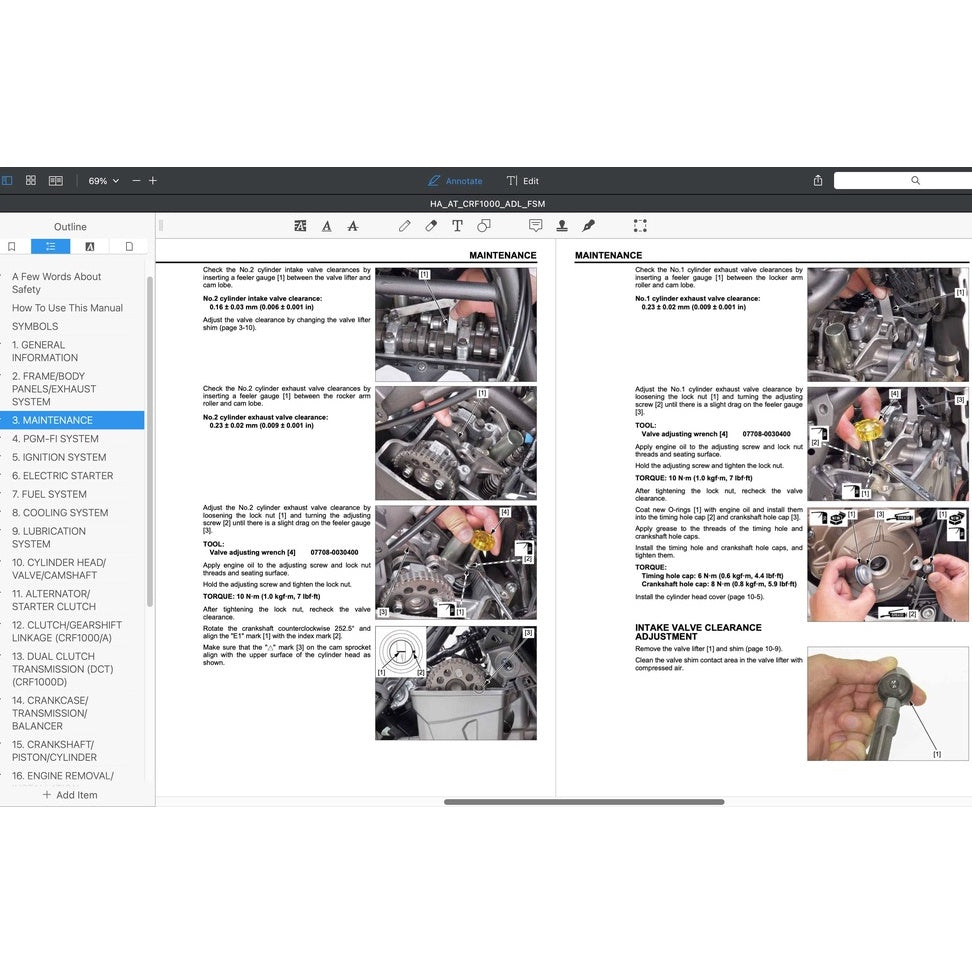Image resolution: width=972 pixels, height=972 pixels.
Task: Switch to Annotate mode
Action: point(456,180)
